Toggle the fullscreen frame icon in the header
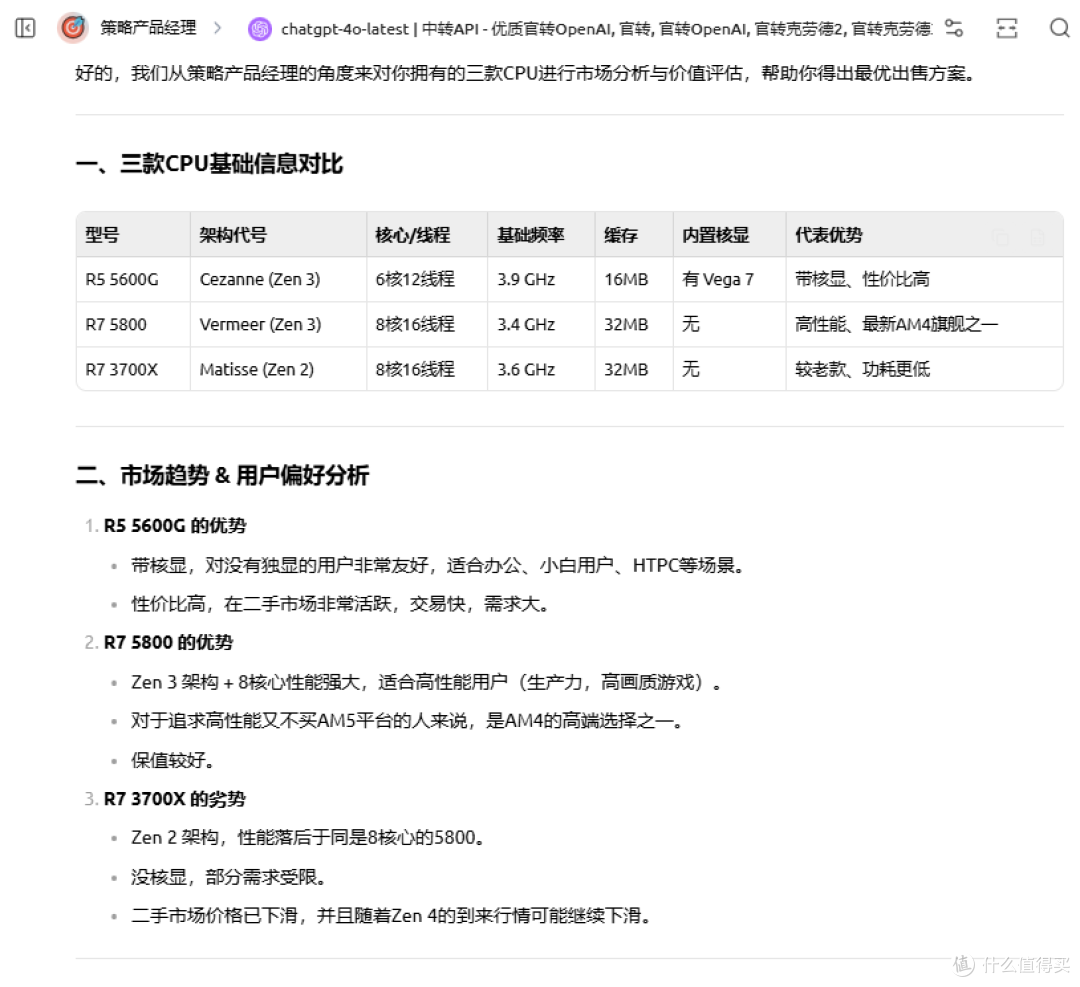1080x987 pixels. click(1006, 28)
